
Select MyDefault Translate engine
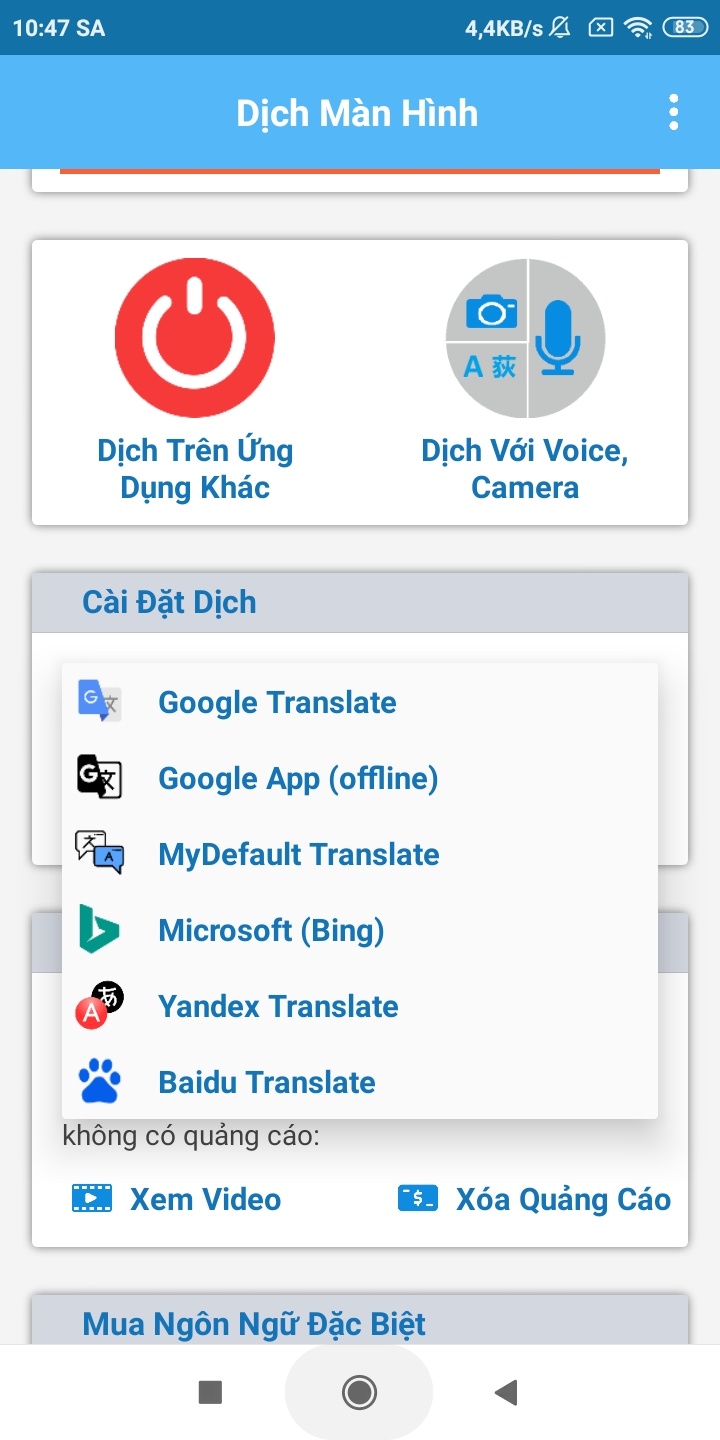299,854
